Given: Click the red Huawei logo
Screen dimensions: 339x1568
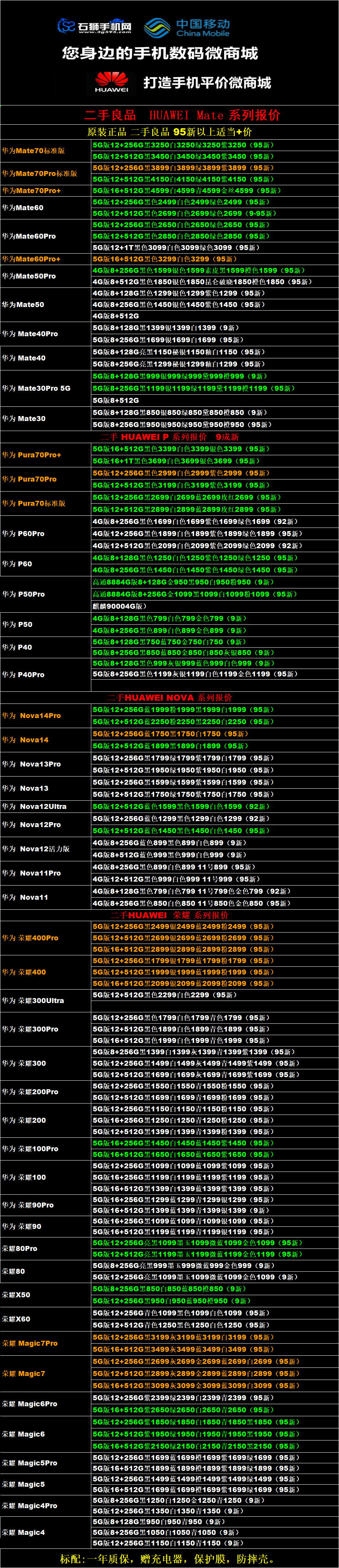Looking at the screenshot, I should coord(111,82).
